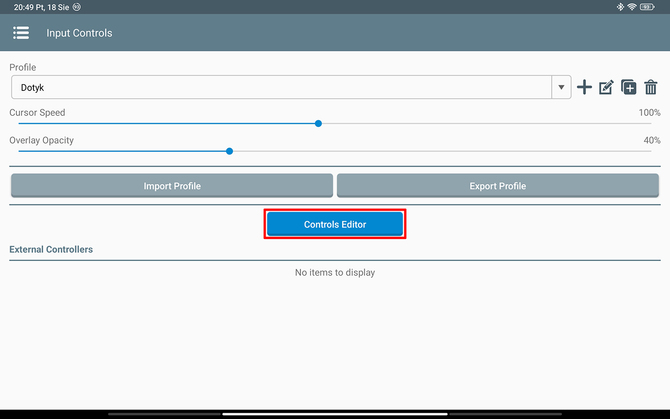Click the External Controllers section header
This screenshot has height=419, width=670.
[x=51, y=249]
